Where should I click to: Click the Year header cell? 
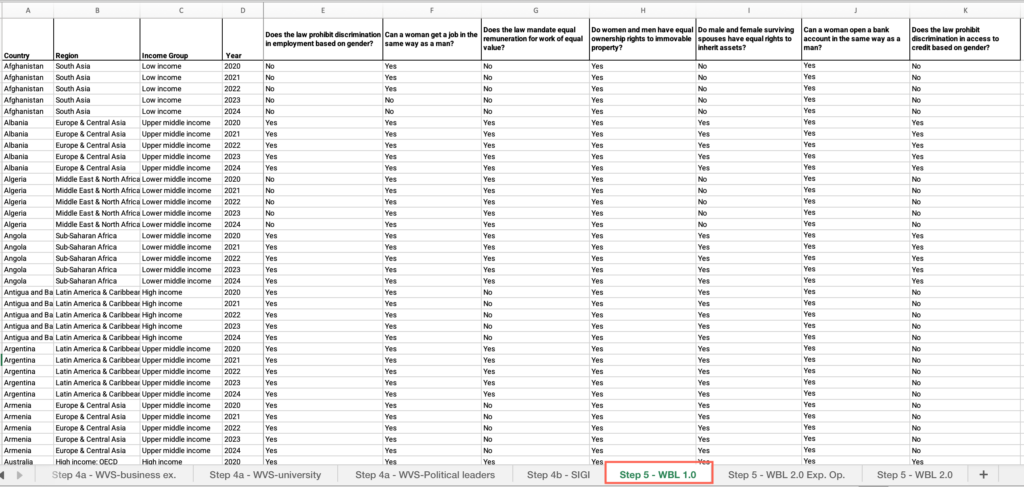(x=243, y=39)
